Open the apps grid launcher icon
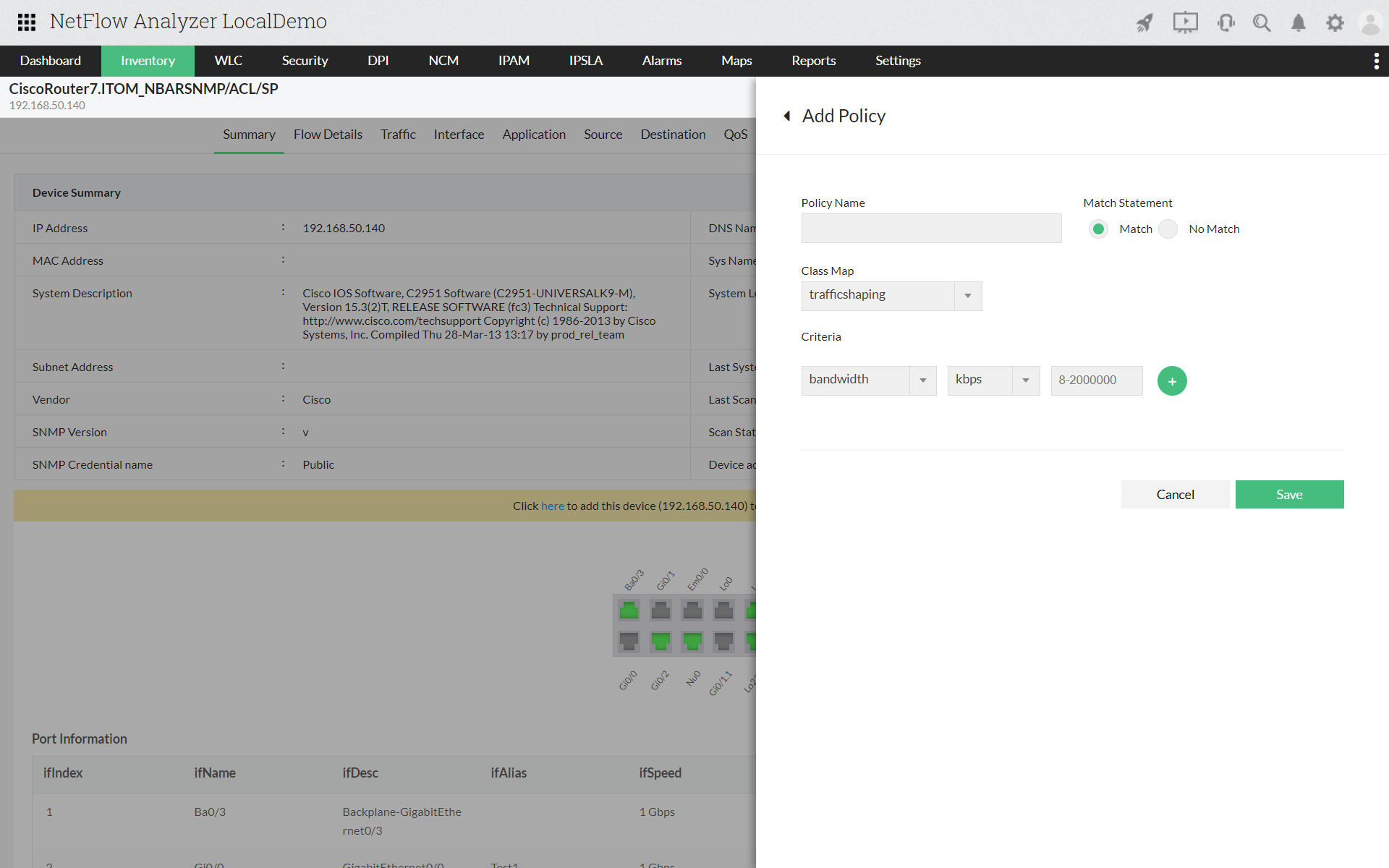 [27, 22]
